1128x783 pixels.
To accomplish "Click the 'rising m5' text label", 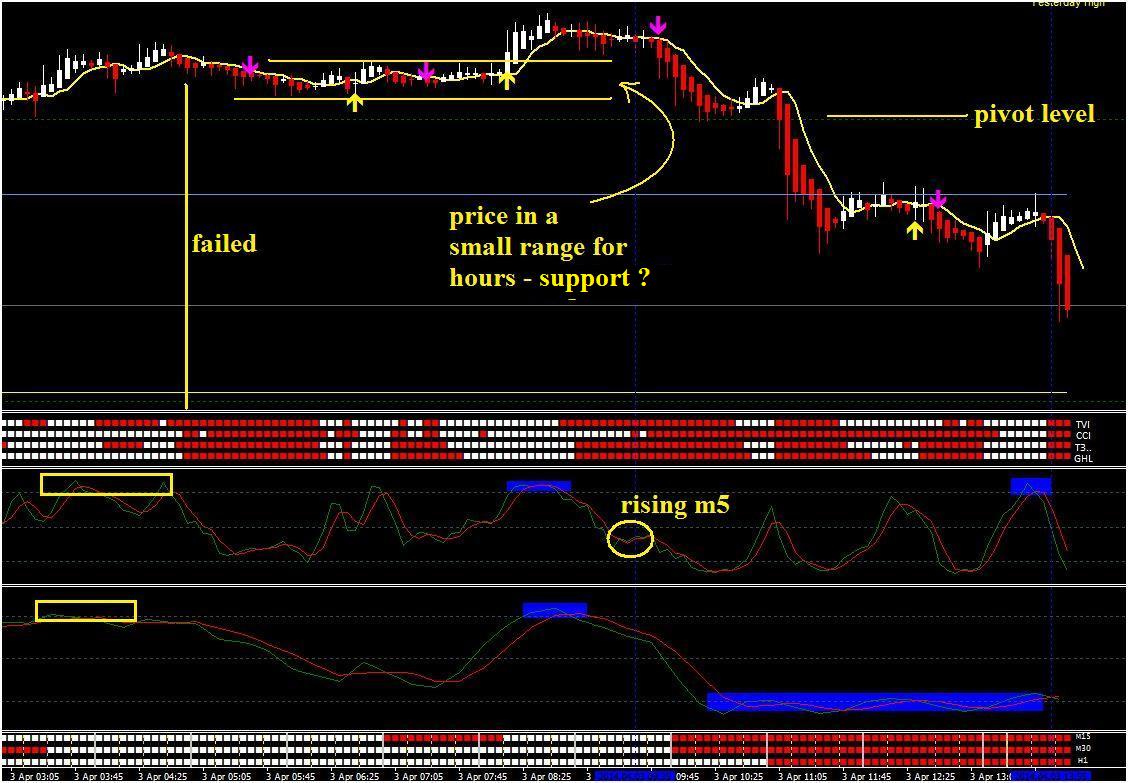I will (675, 505).
